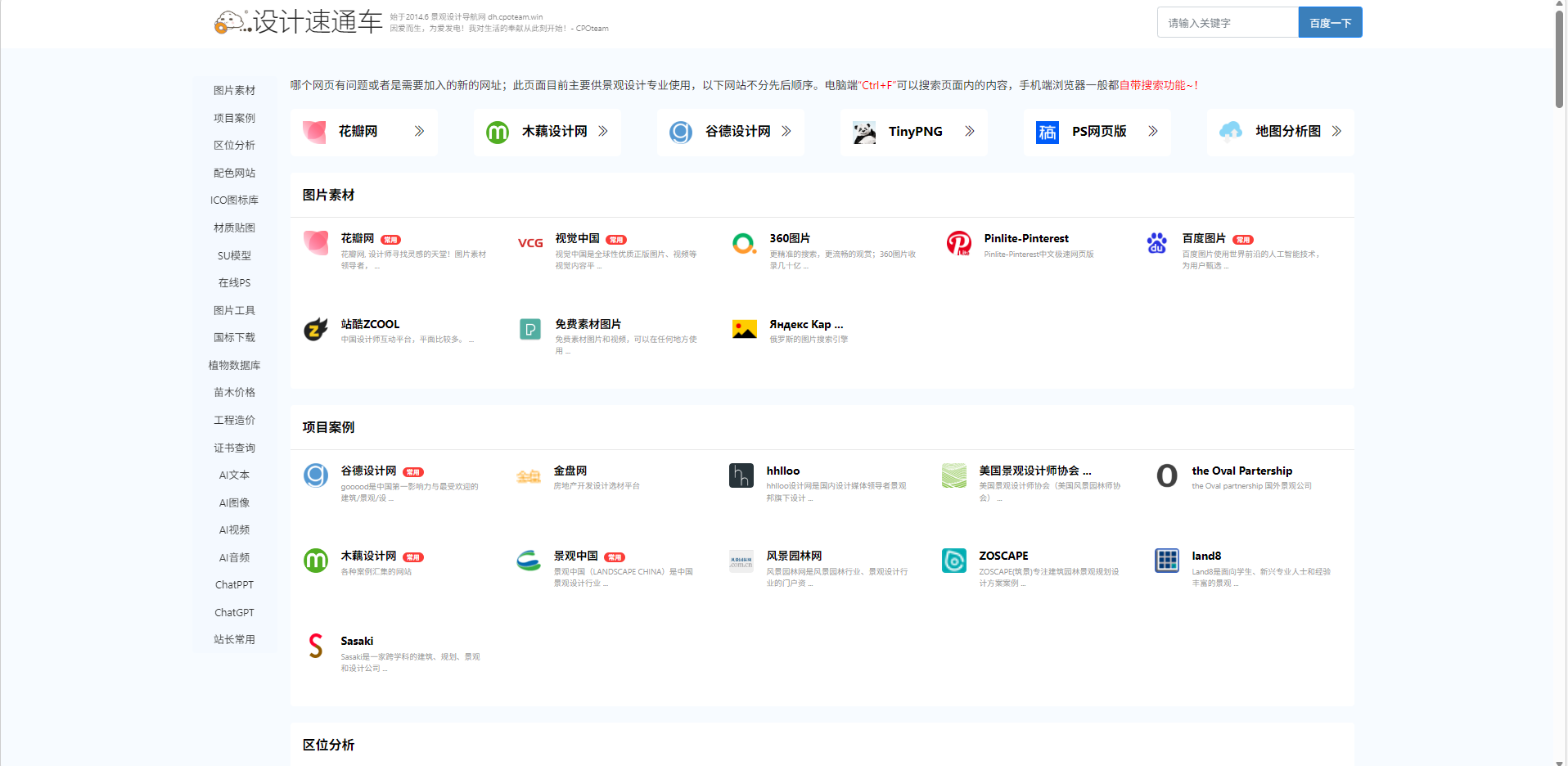Click the 百度图片 colorful paw icon
Viewport: 1568px width, 766px height.
[x=1156, y=243]
